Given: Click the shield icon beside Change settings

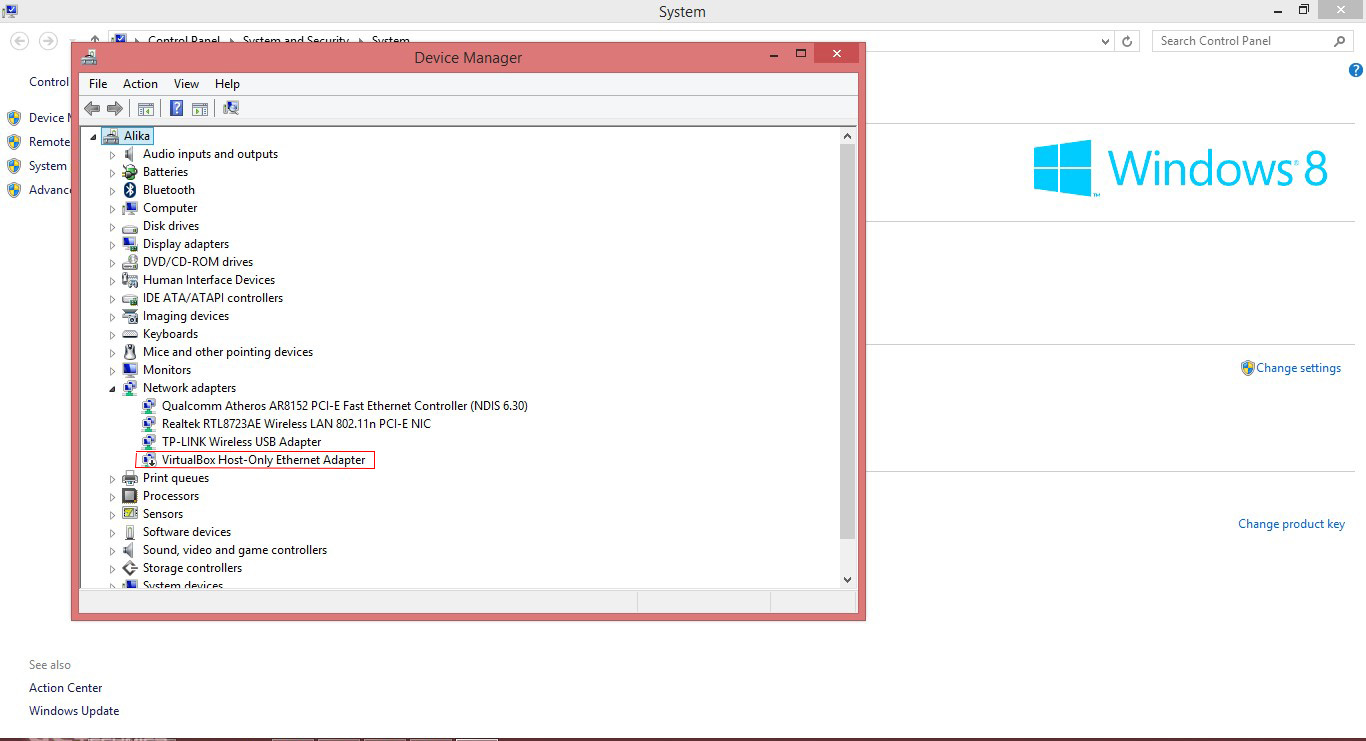Looking at the screenshot, I should click(x=1247, y=368).
